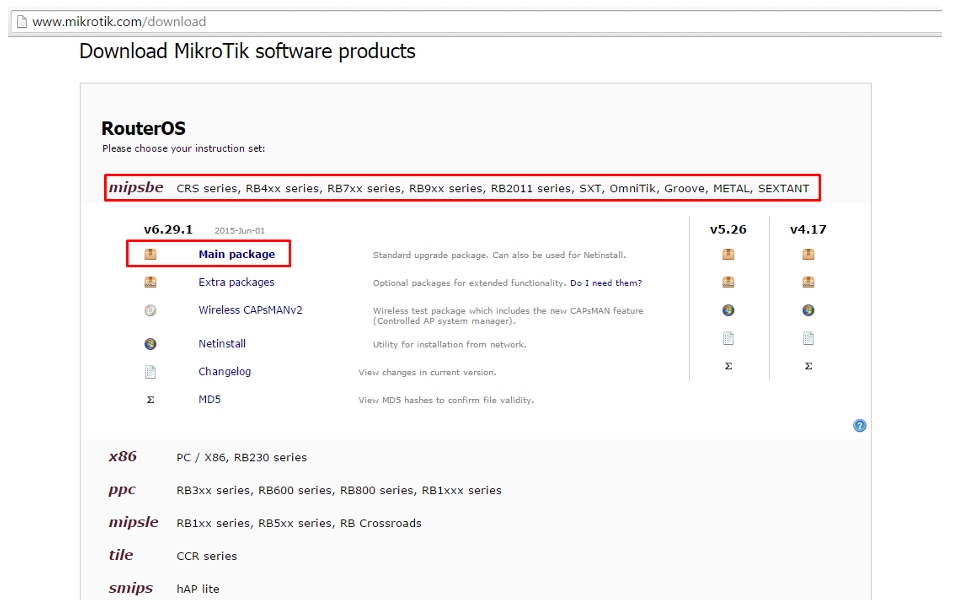Click the Changelog document icon for v6.29.1
Viewport: 954px width, 612px height.
(x=150, y=372)
